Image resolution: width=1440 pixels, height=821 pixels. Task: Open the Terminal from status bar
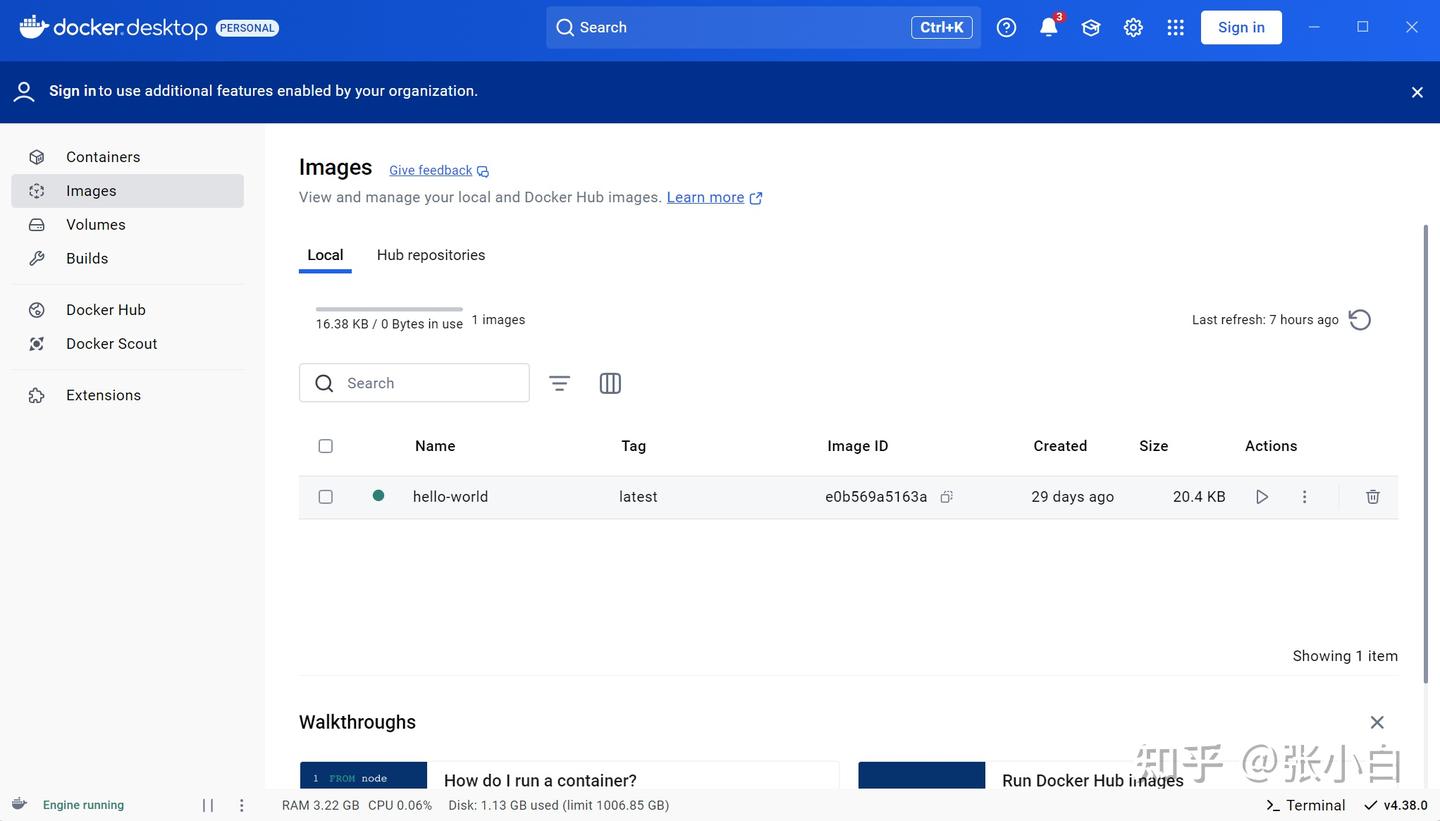pyautogui.click(x=1305, y=805)
